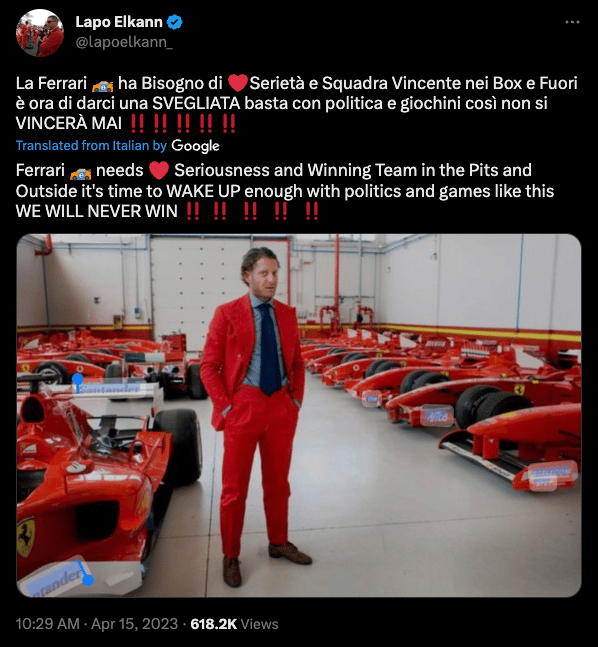Click the word SVEGLIATA in the tweet

196,104
